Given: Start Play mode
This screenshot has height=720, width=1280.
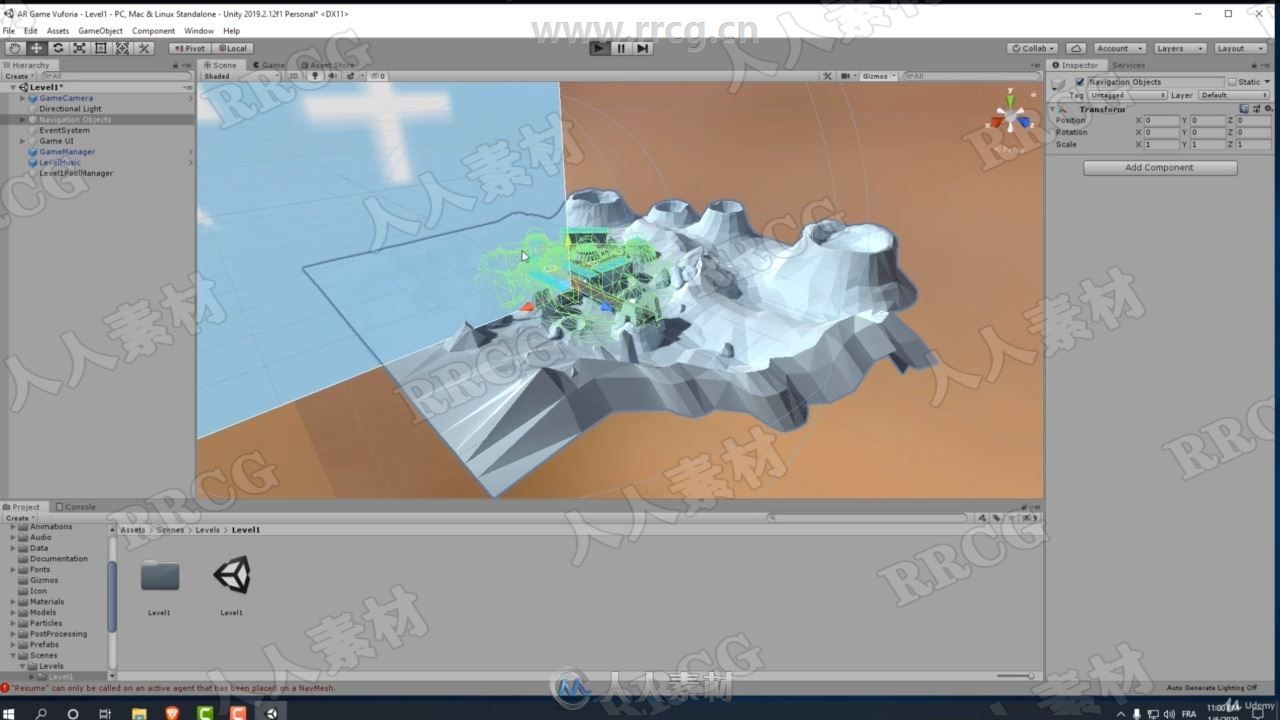Looking at the screenshot, I should [598, 48].
